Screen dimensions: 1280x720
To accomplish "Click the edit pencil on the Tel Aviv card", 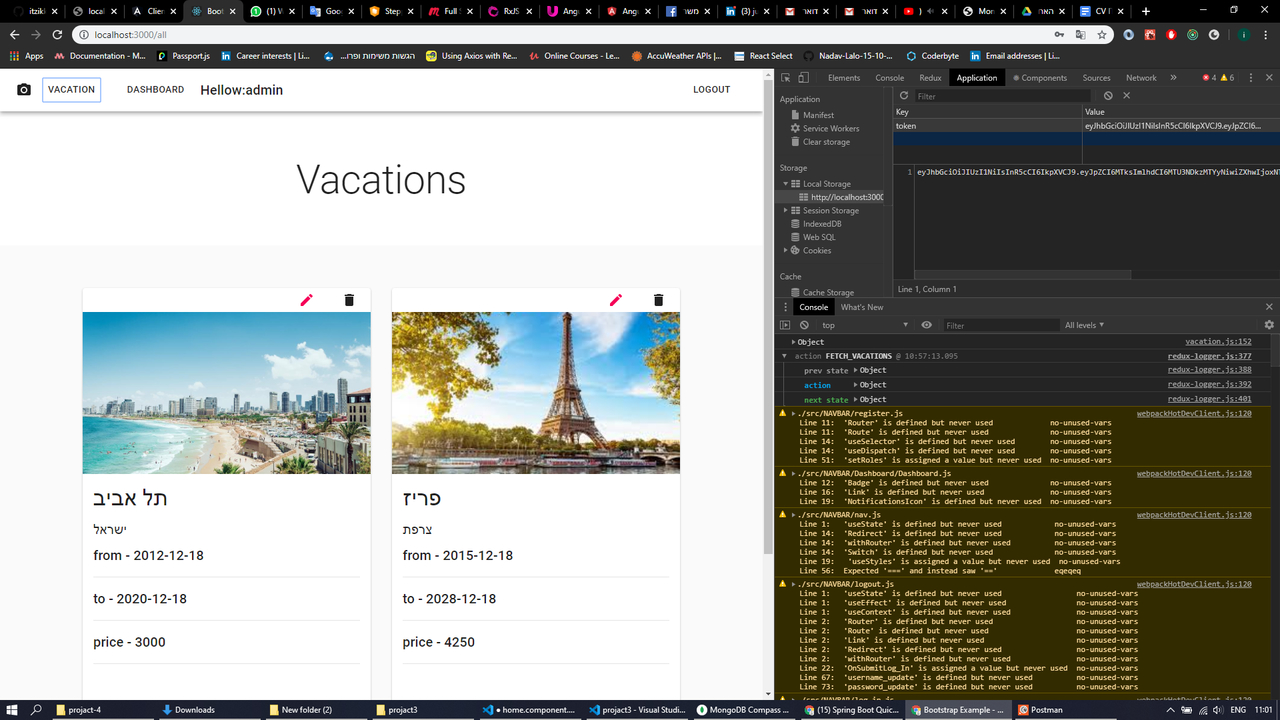I will pyautogui.click(x=306, y=299).
